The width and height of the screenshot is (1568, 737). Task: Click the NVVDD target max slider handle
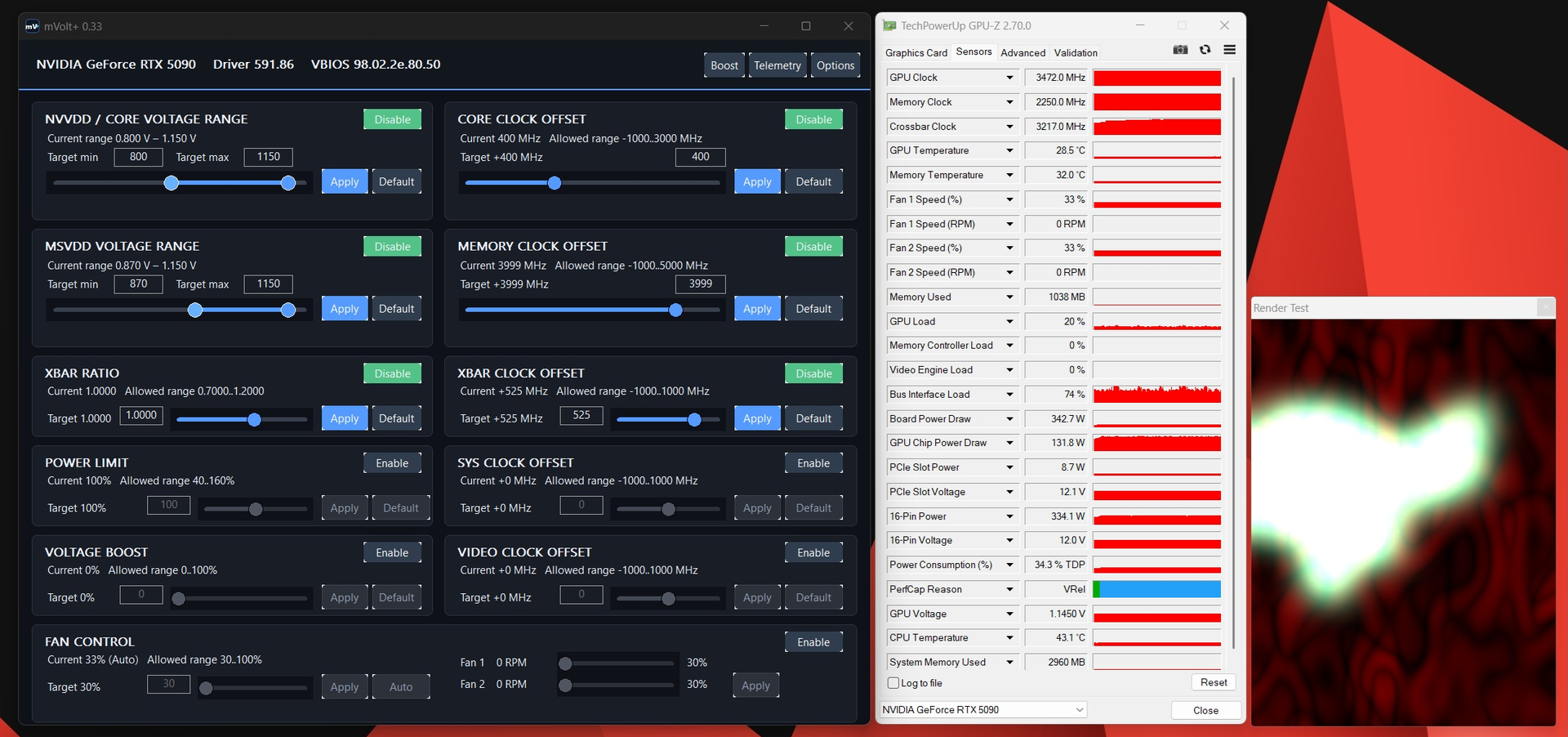[288, 183]
